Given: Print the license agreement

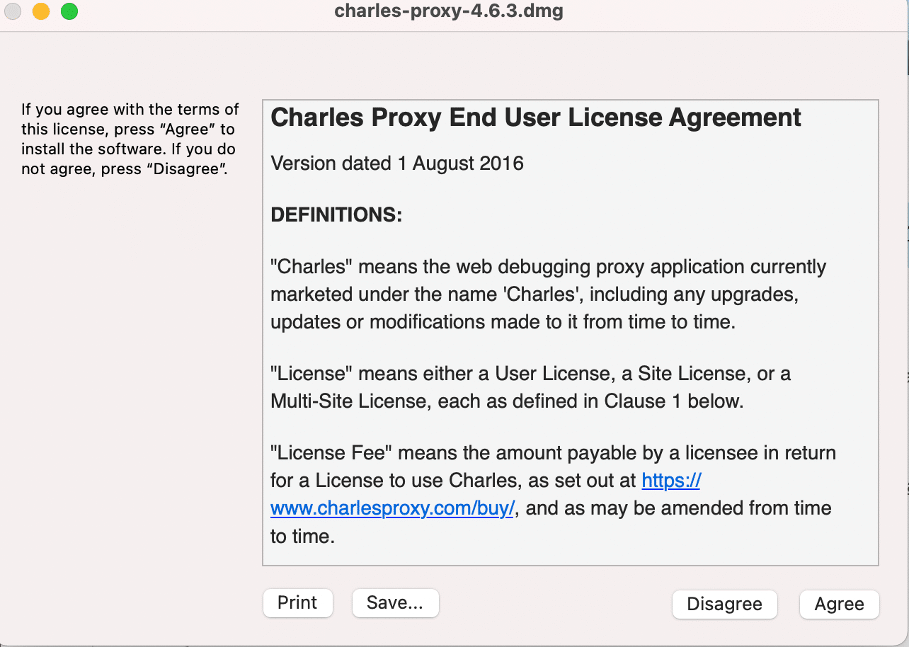Looking at the screenshot, I should pos(297,602).
